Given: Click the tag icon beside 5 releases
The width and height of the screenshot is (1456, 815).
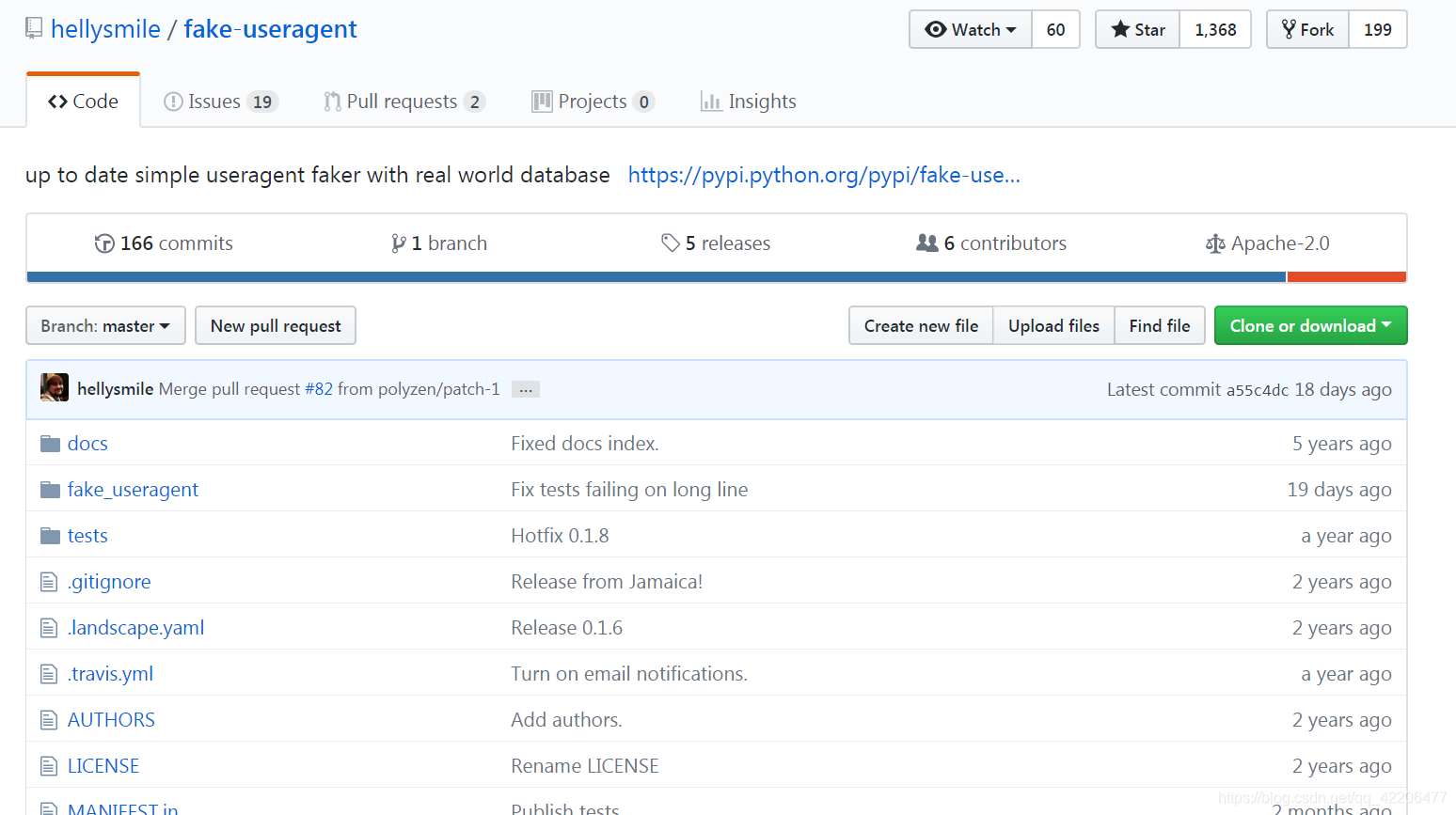Looking at the screenshot, I should [x=671, y=243].
